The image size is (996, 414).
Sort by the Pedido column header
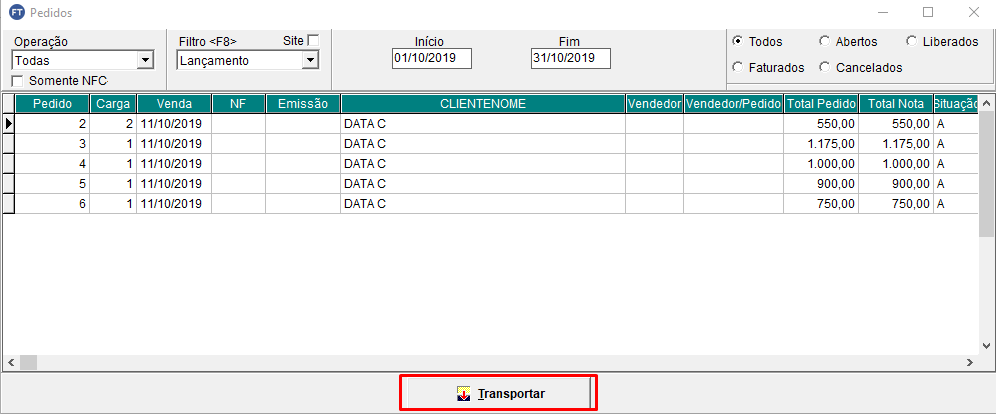[52, 103]
